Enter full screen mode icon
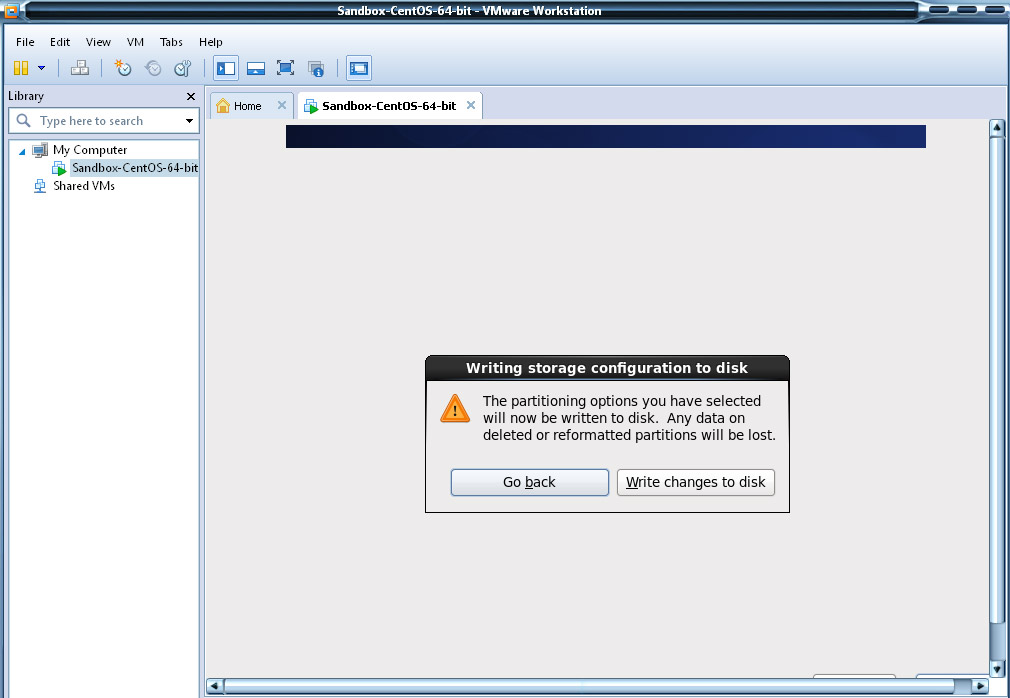The width and height of the screenshot is (1010, 698). [x=285, y=68]
